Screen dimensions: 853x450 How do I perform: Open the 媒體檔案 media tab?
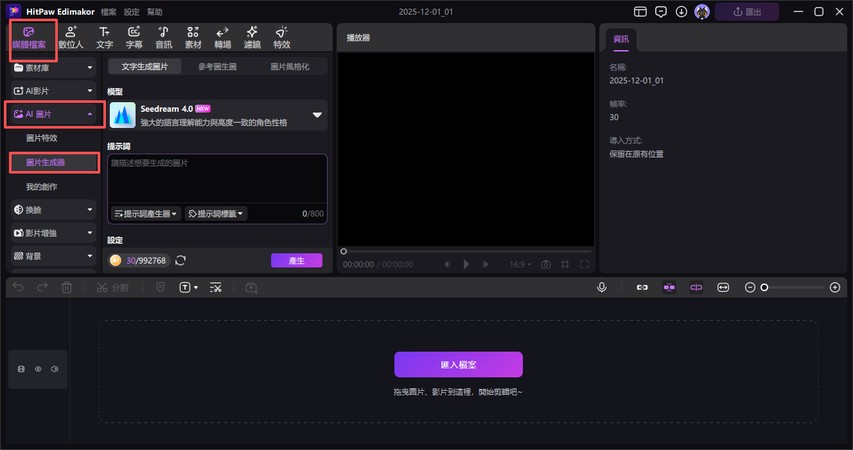point(29,38)
